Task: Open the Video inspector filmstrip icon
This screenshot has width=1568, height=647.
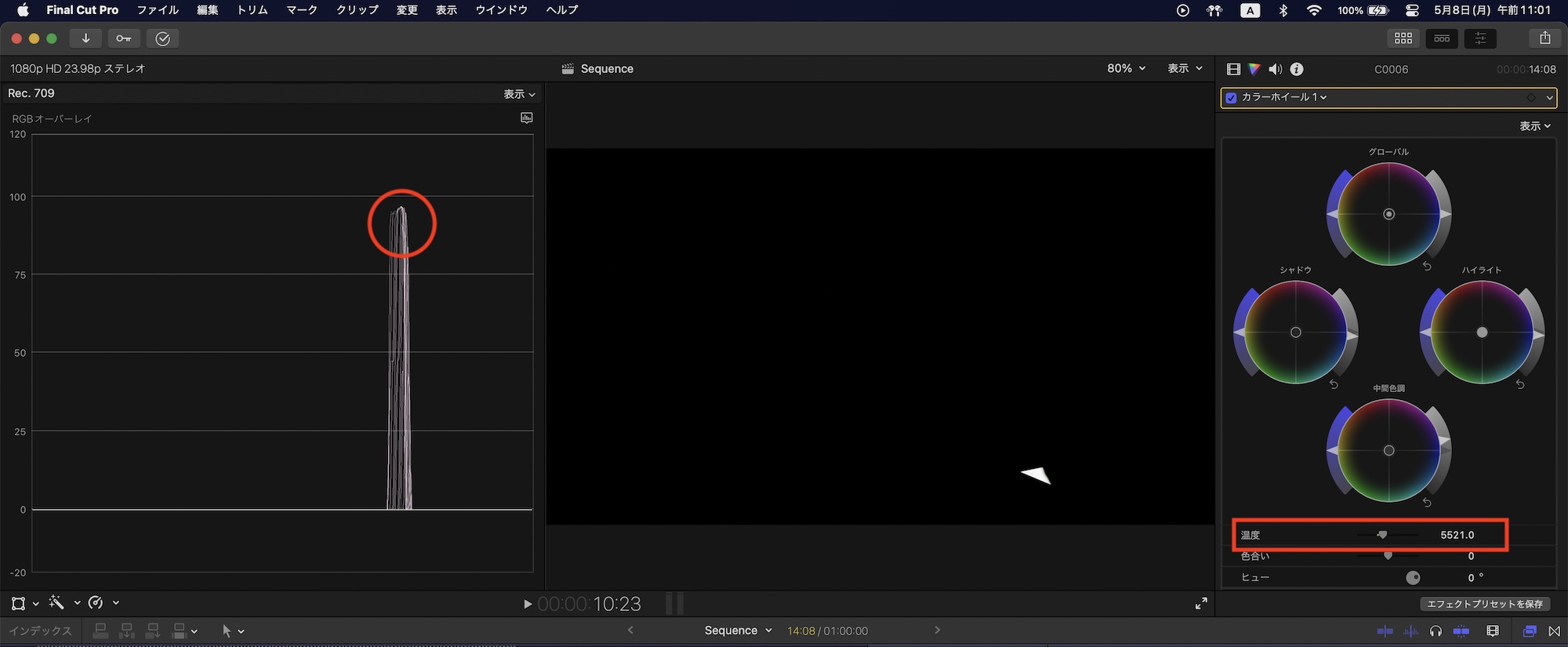Action: coord(1233,69)
